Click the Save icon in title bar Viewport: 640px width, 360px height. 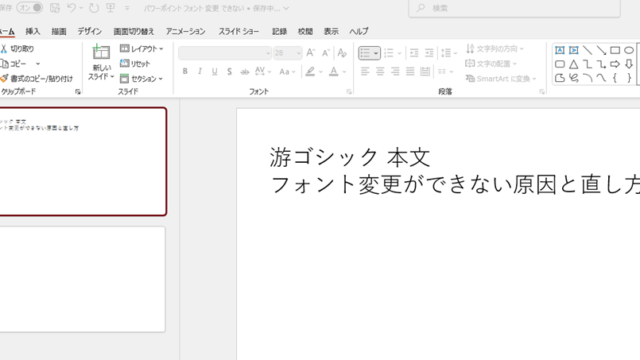click(x=55, y=8)
